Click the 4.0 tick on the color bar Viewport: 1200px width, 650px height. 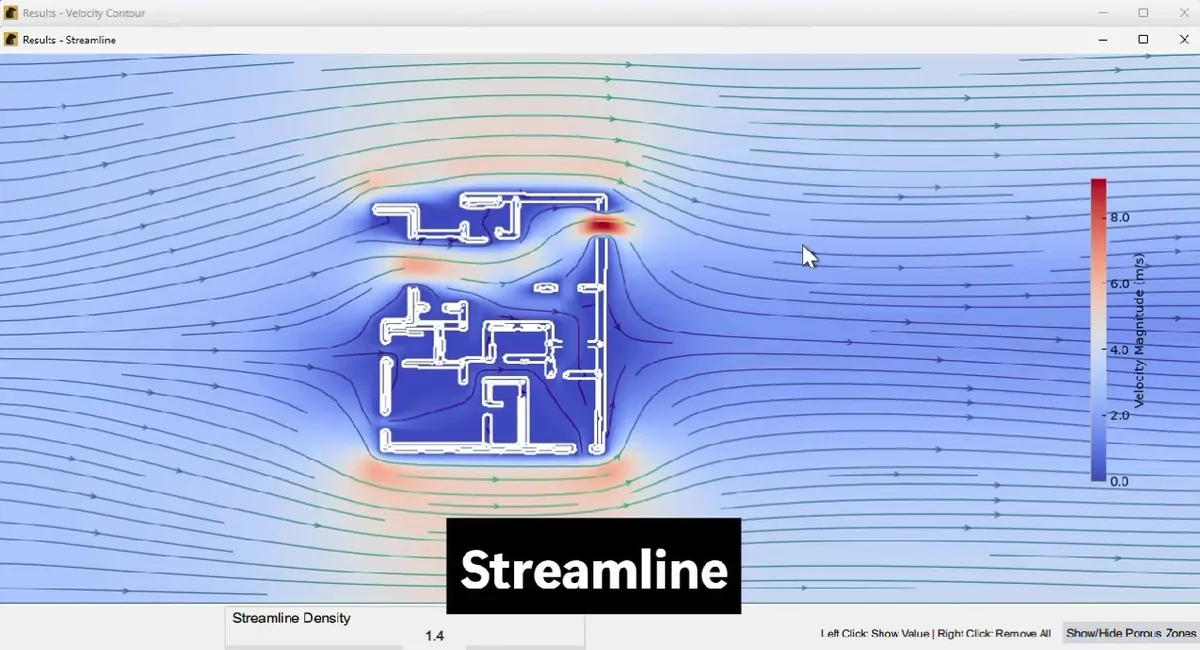tap(1120, 349)
